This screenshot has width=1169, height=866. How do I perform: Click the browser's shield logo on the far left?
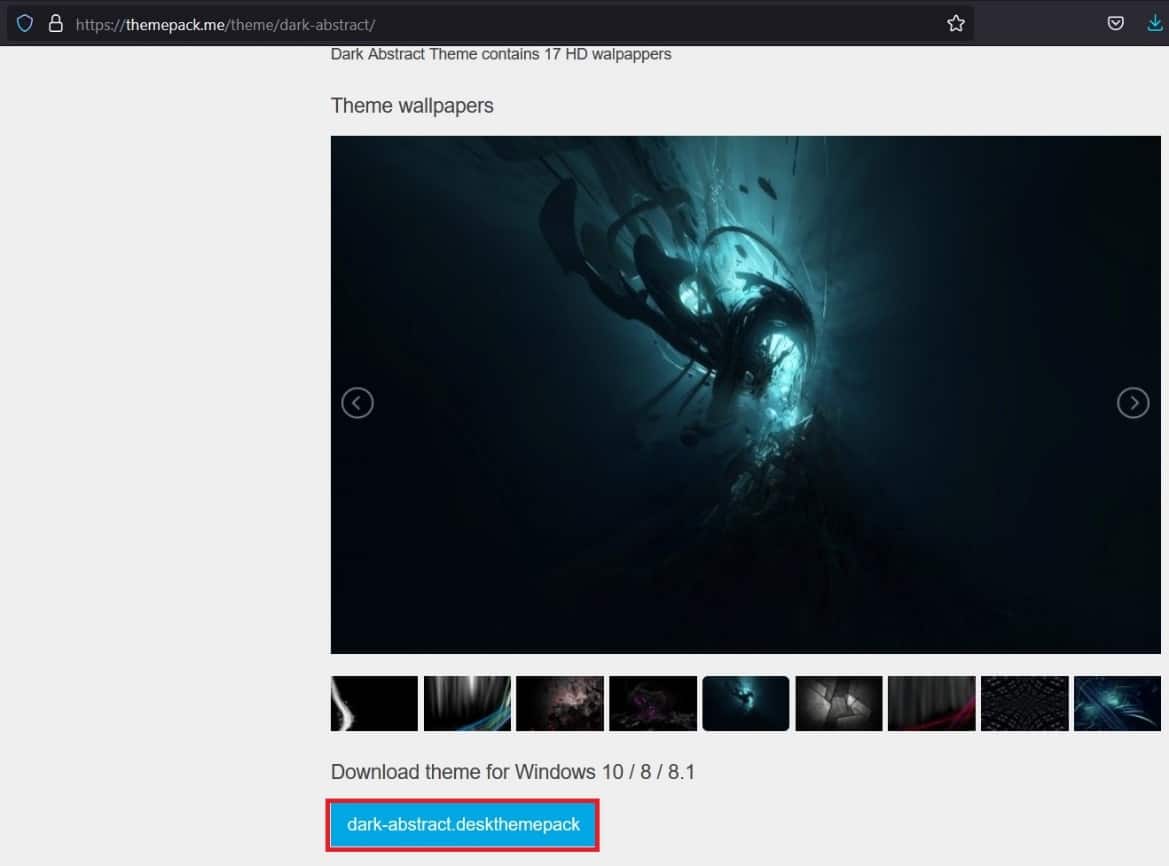(24, 22)
